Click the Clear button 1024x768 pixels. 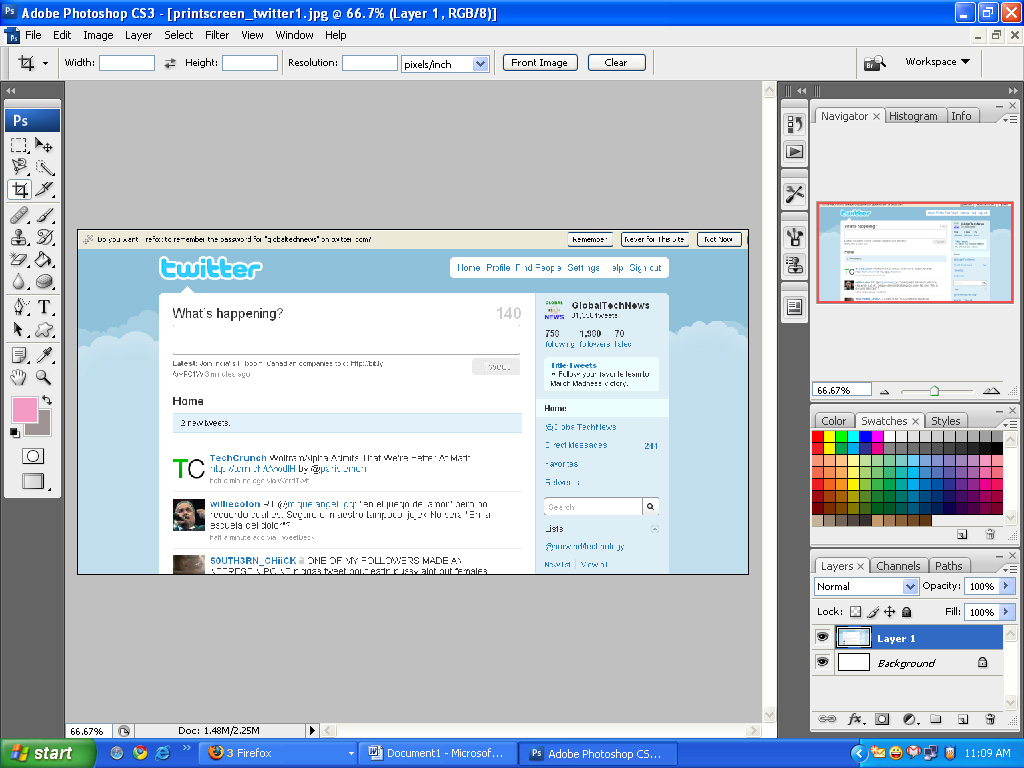(x=616, y=62)
